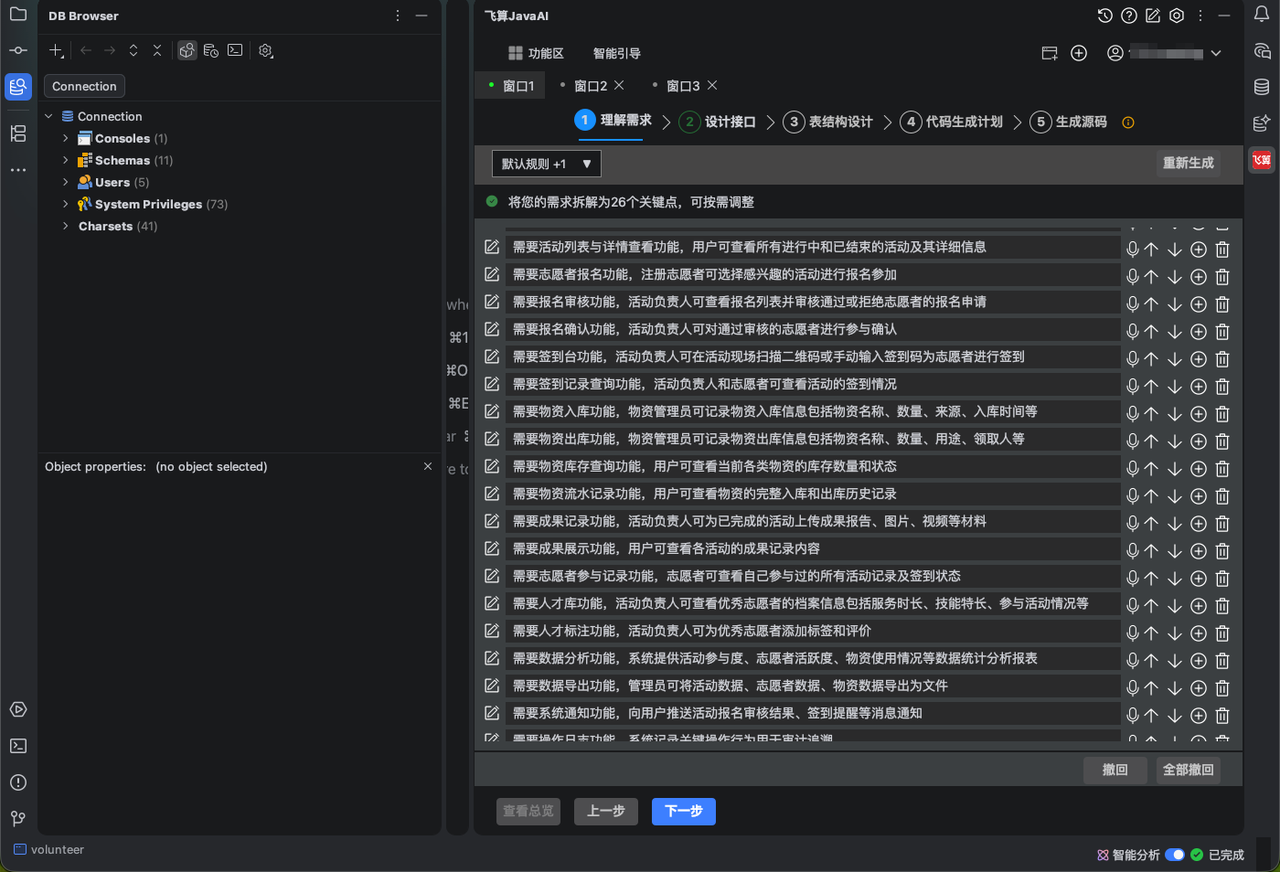Open 飞算JavaAI settings hexagon icon
The image size is (1280, 872).
click(1177, 16)
